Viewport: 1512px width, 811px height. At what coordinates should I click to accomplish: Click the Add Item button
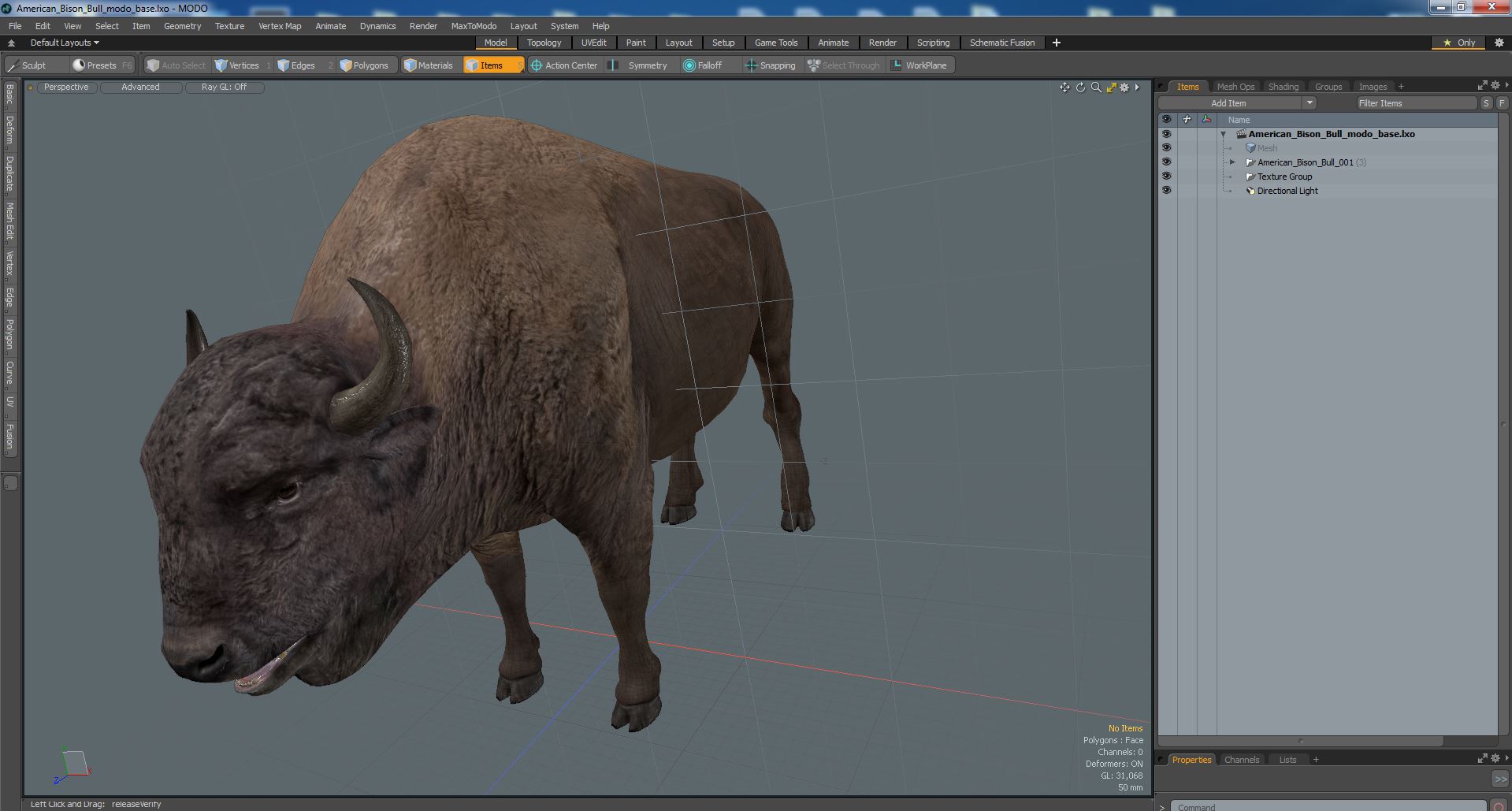pos(1228,102)
